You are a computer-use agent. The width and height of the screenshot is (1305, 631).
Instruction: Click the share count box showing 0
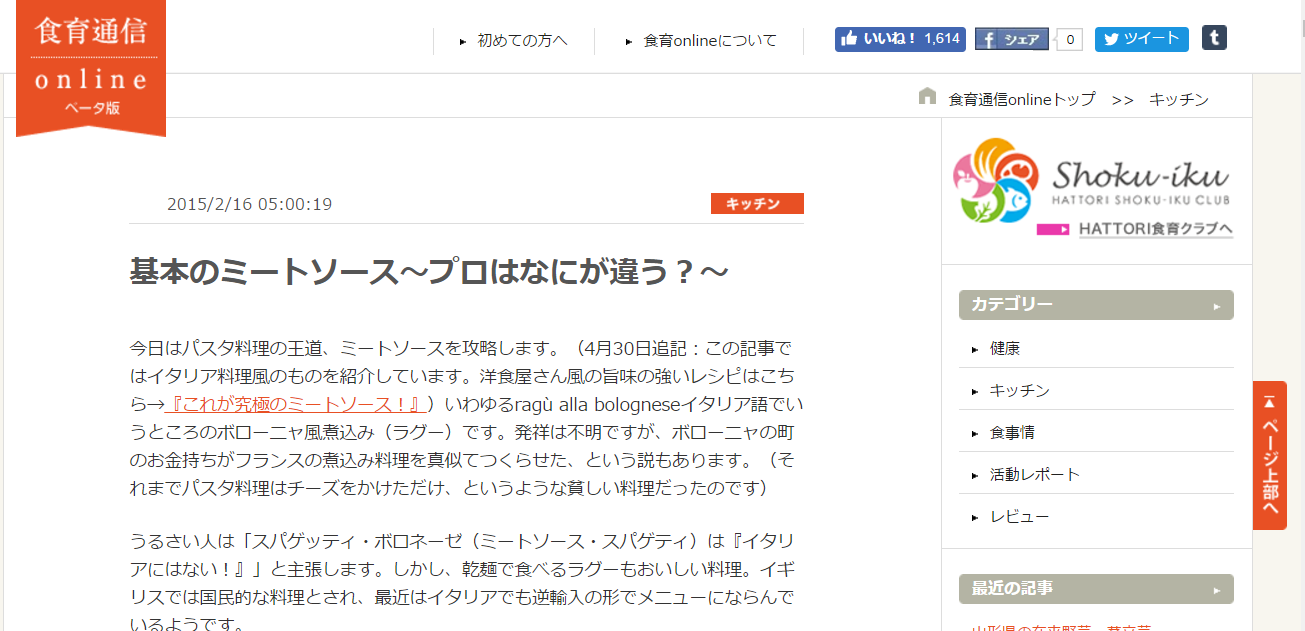click(1069, 40)
